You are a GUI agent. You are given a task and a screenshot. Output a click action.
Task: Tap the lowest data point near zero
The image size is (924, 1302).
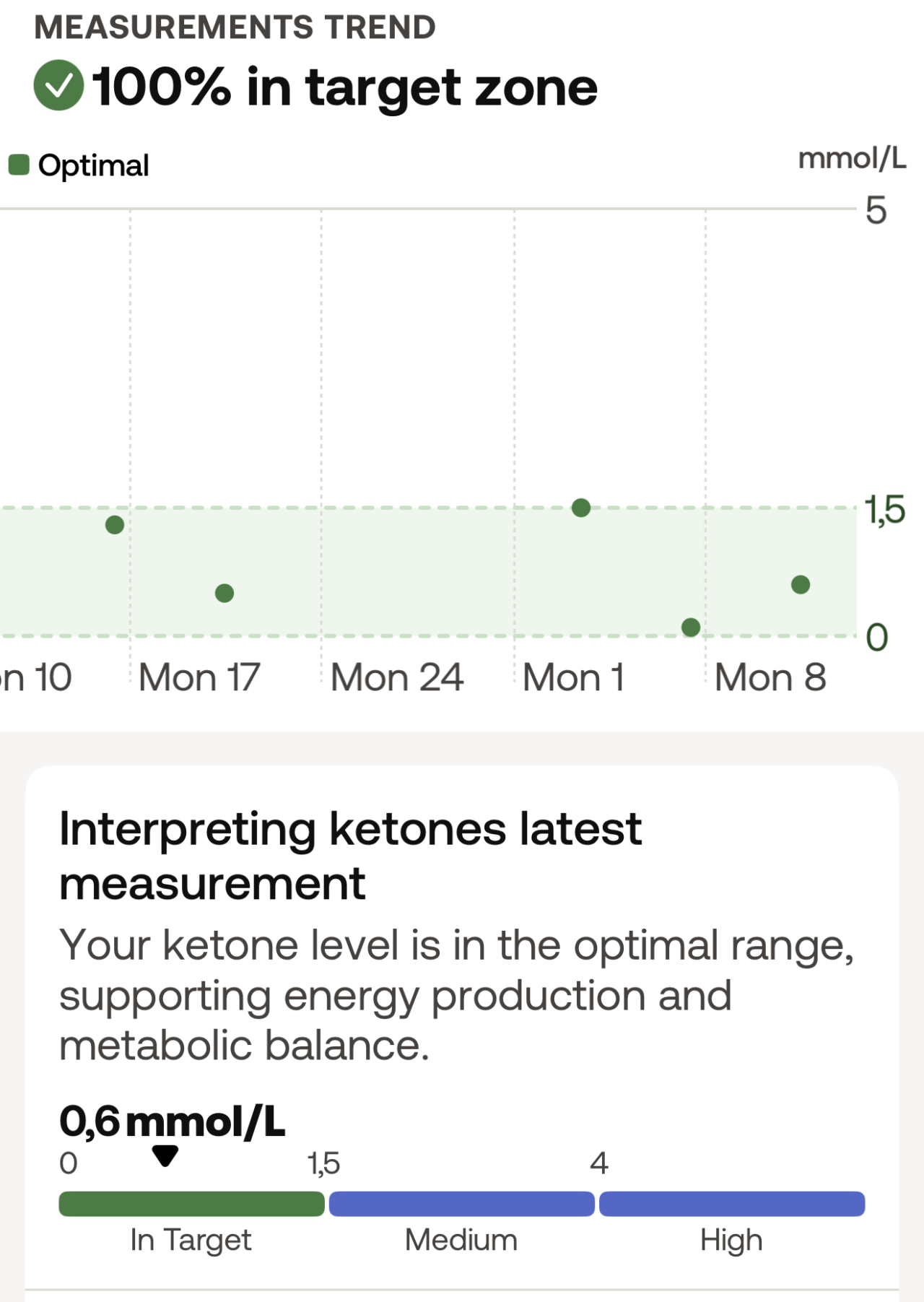pyautogui.click(x=691, y=628)
